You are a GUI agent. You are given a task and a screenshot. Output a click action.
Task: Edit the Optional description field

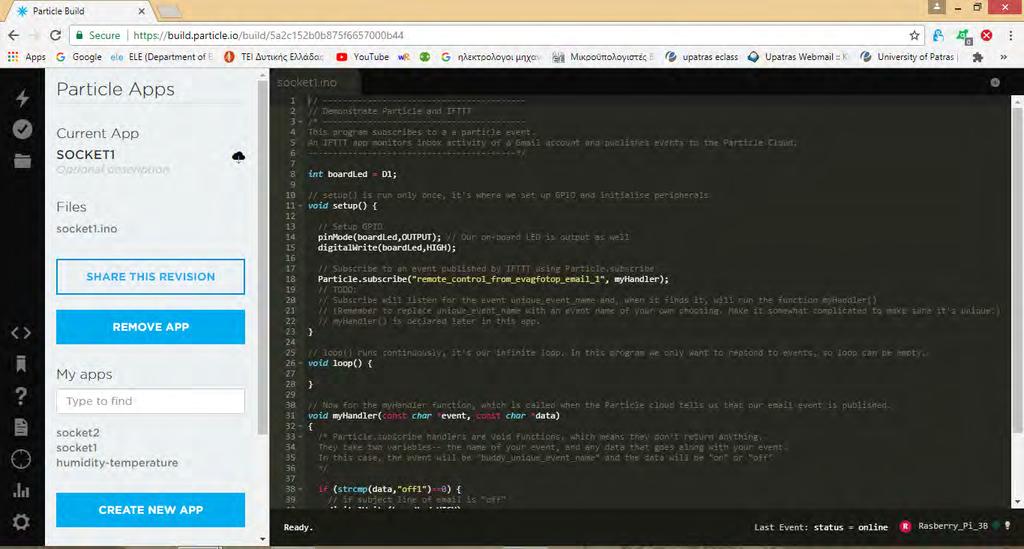point(112,170)
